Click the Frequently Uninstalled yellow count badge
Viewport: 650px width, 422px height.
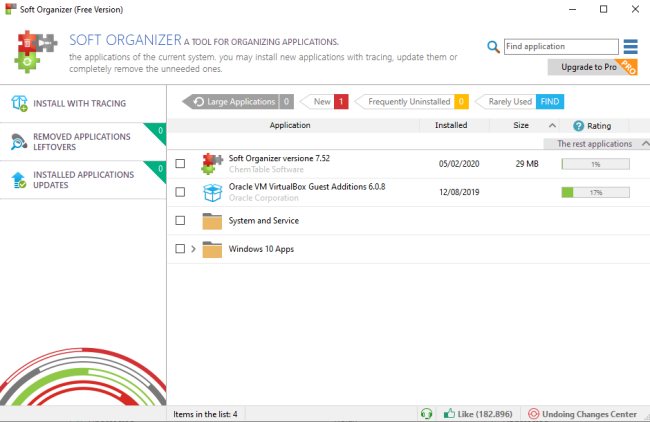461,102
